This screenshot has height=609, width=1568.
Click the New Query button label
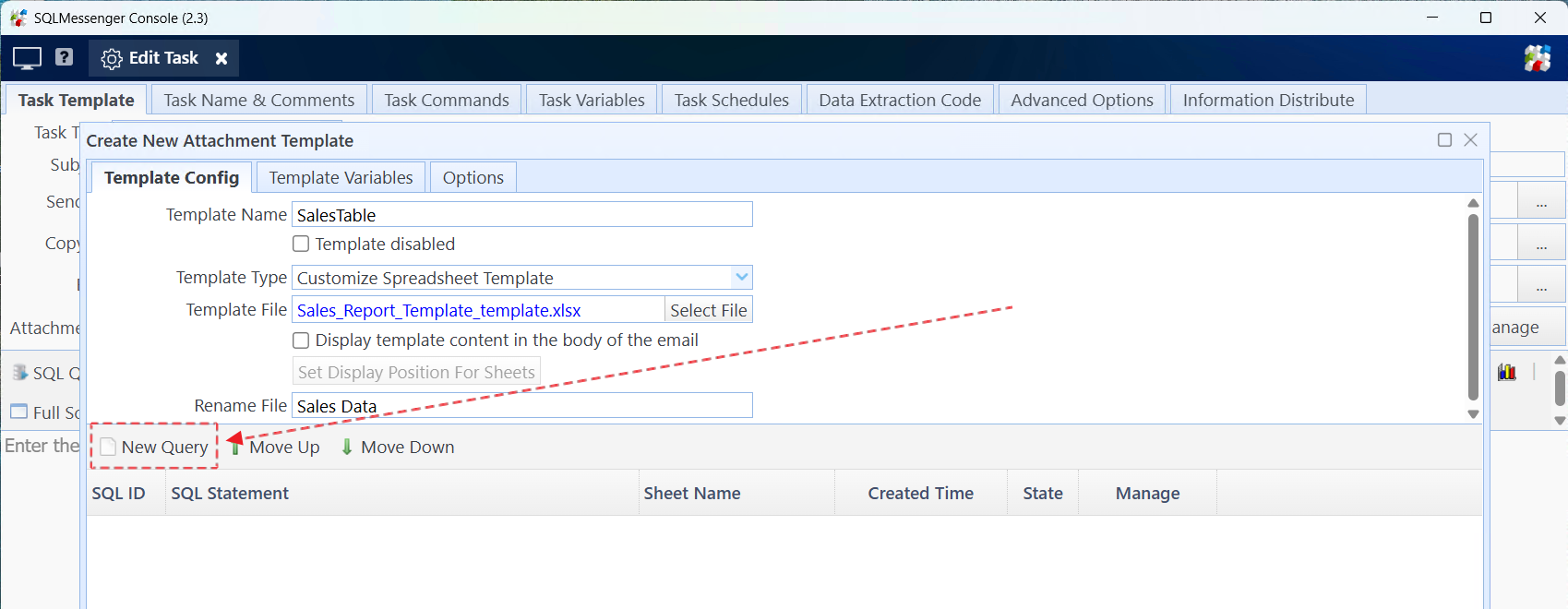tap(165, 447)
